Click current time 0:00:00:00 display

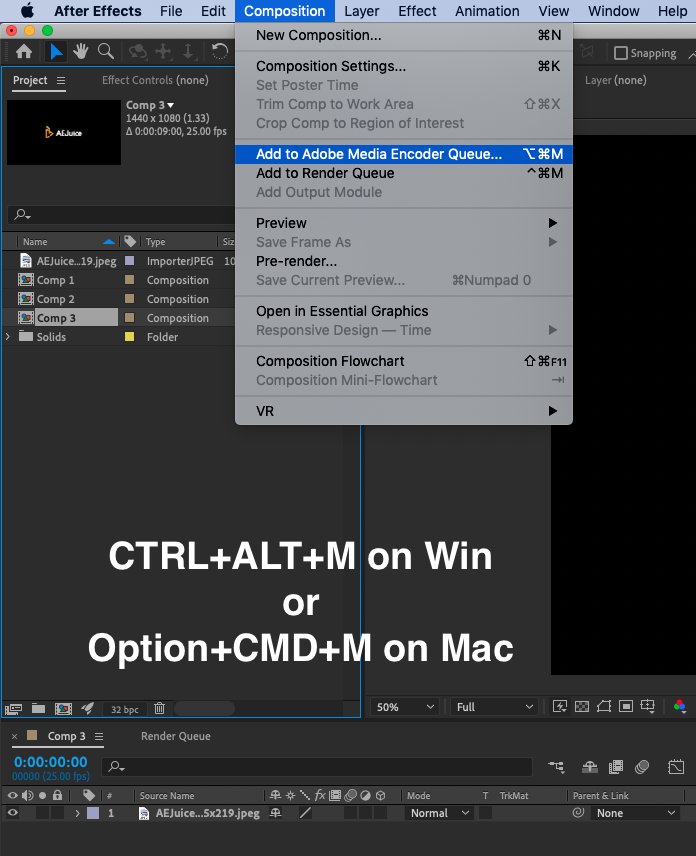[51, 762]
